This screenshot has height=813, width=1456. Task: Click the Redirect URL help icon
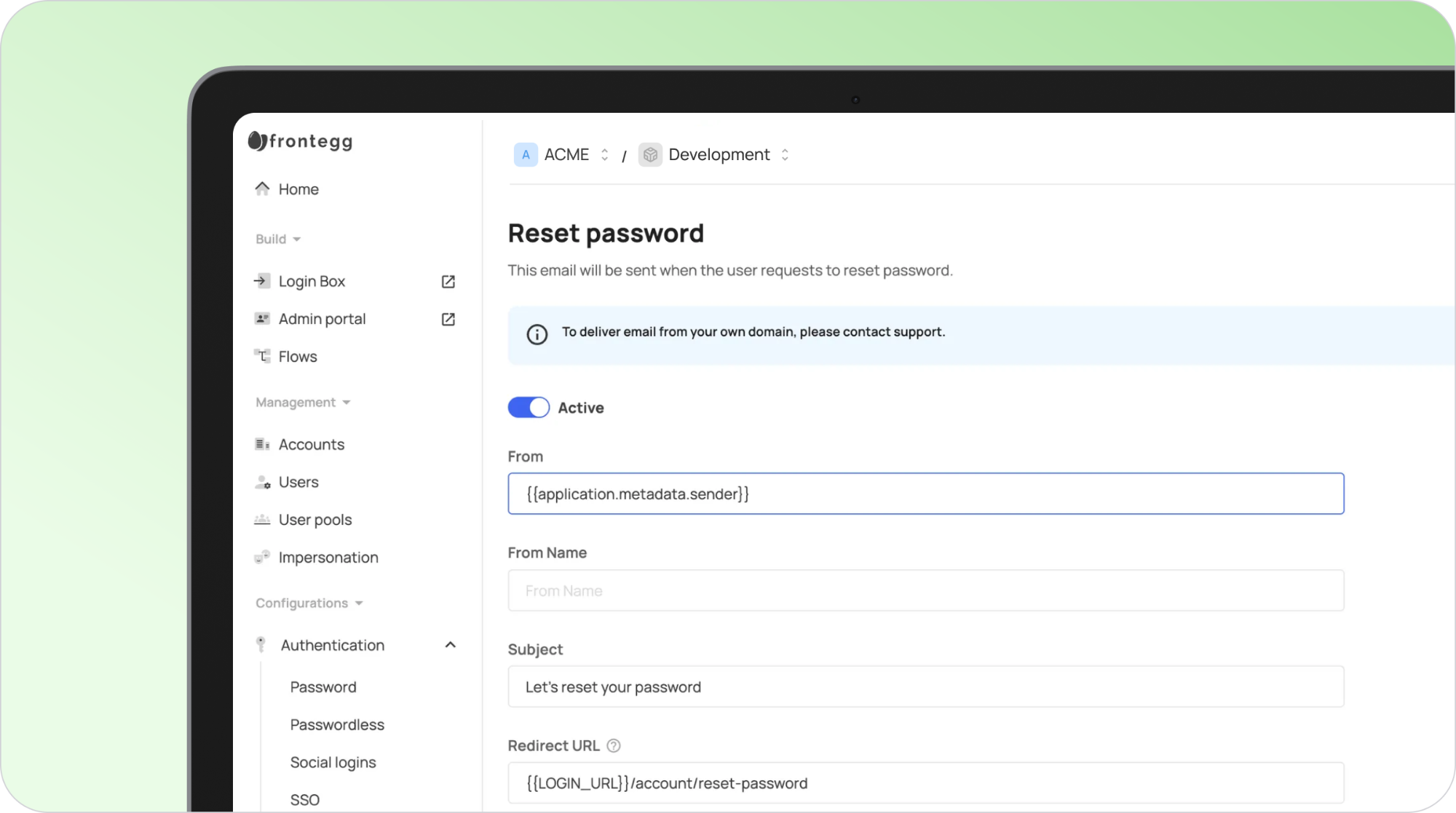[614, 745]
